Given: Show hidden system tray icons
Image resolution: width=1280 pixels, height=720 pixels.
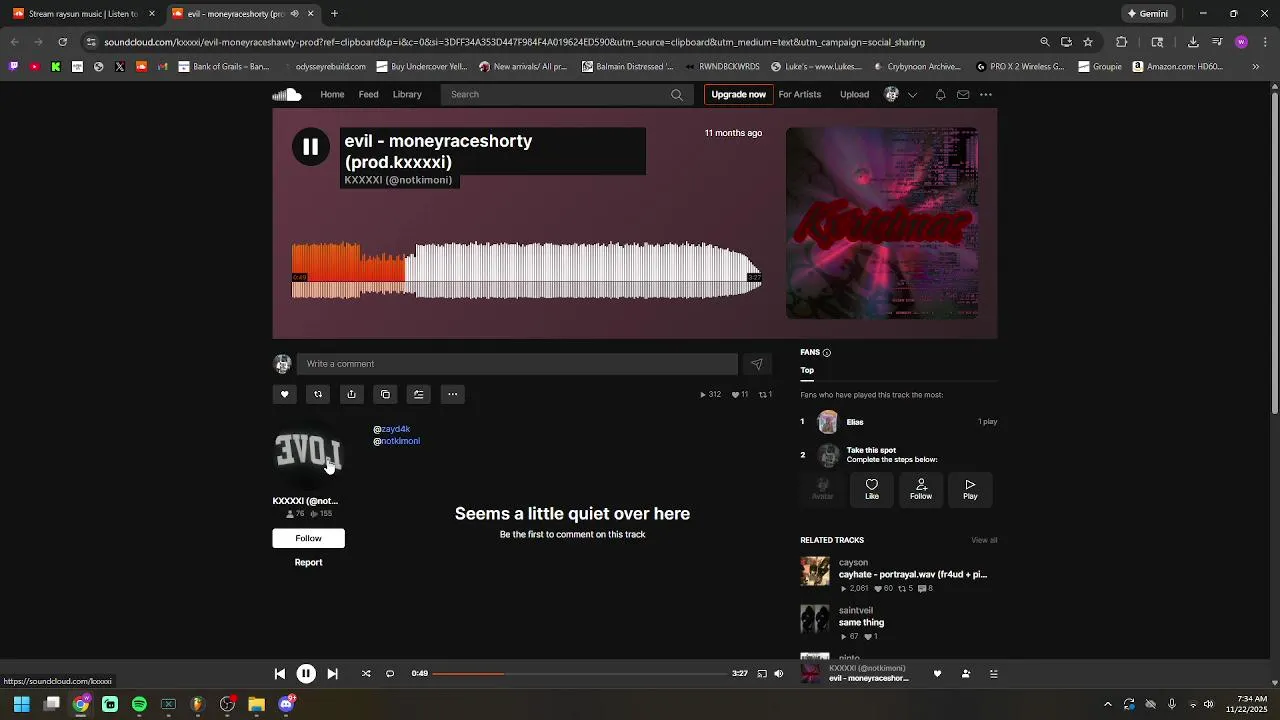Looking at the screenshot, I should tap(1108, 704).
